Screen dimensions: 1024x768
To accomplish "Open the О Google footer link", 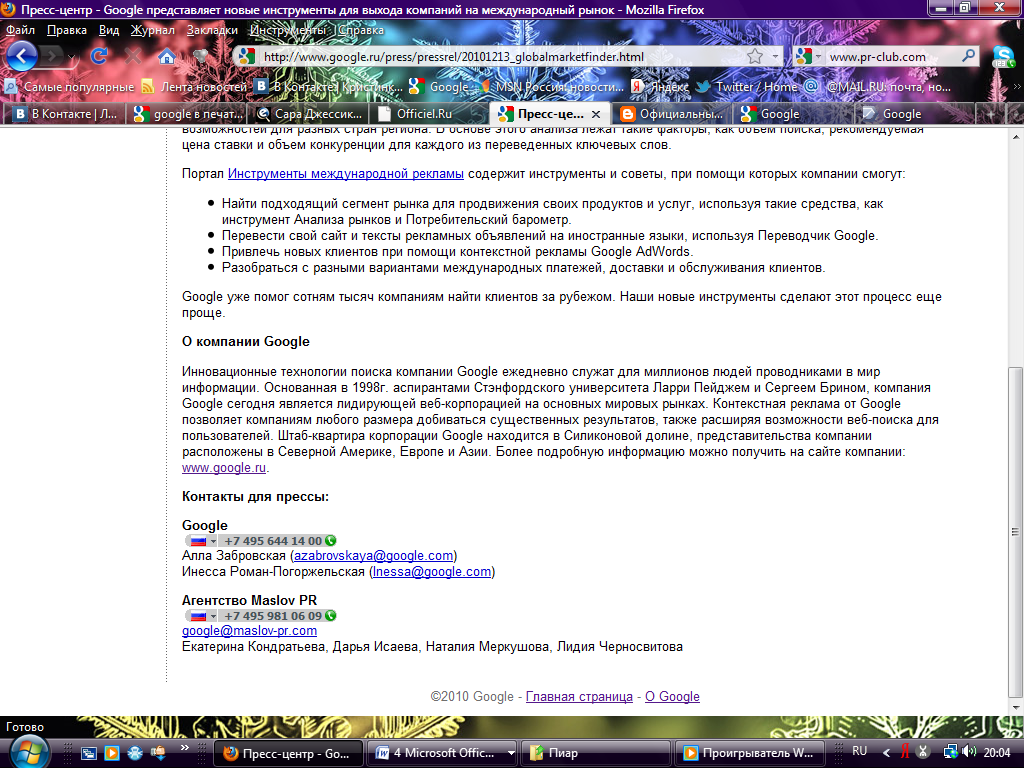I will coord(672,696).
